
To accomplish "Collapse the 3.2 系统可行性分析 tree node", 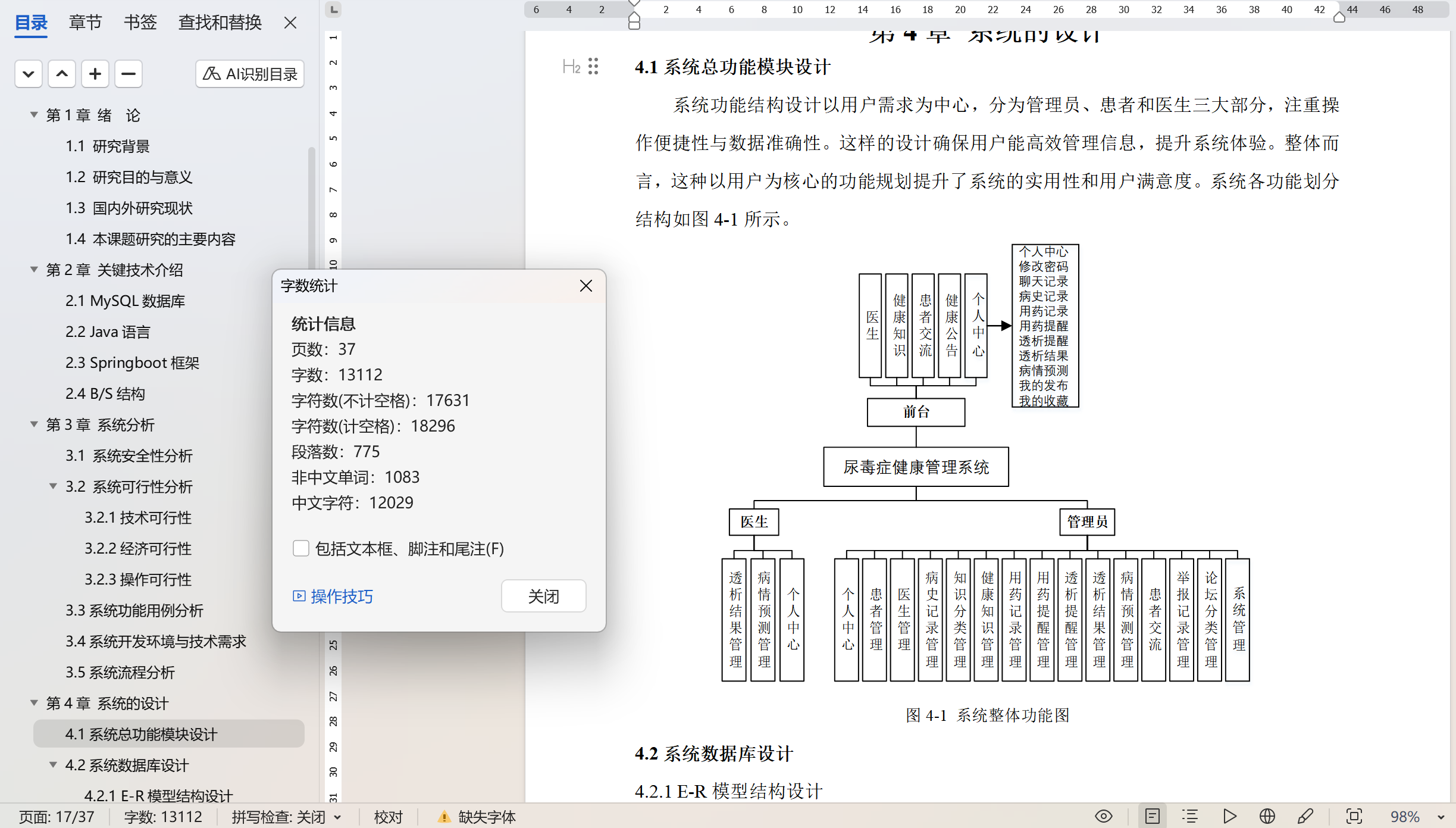I will point(53,486).
